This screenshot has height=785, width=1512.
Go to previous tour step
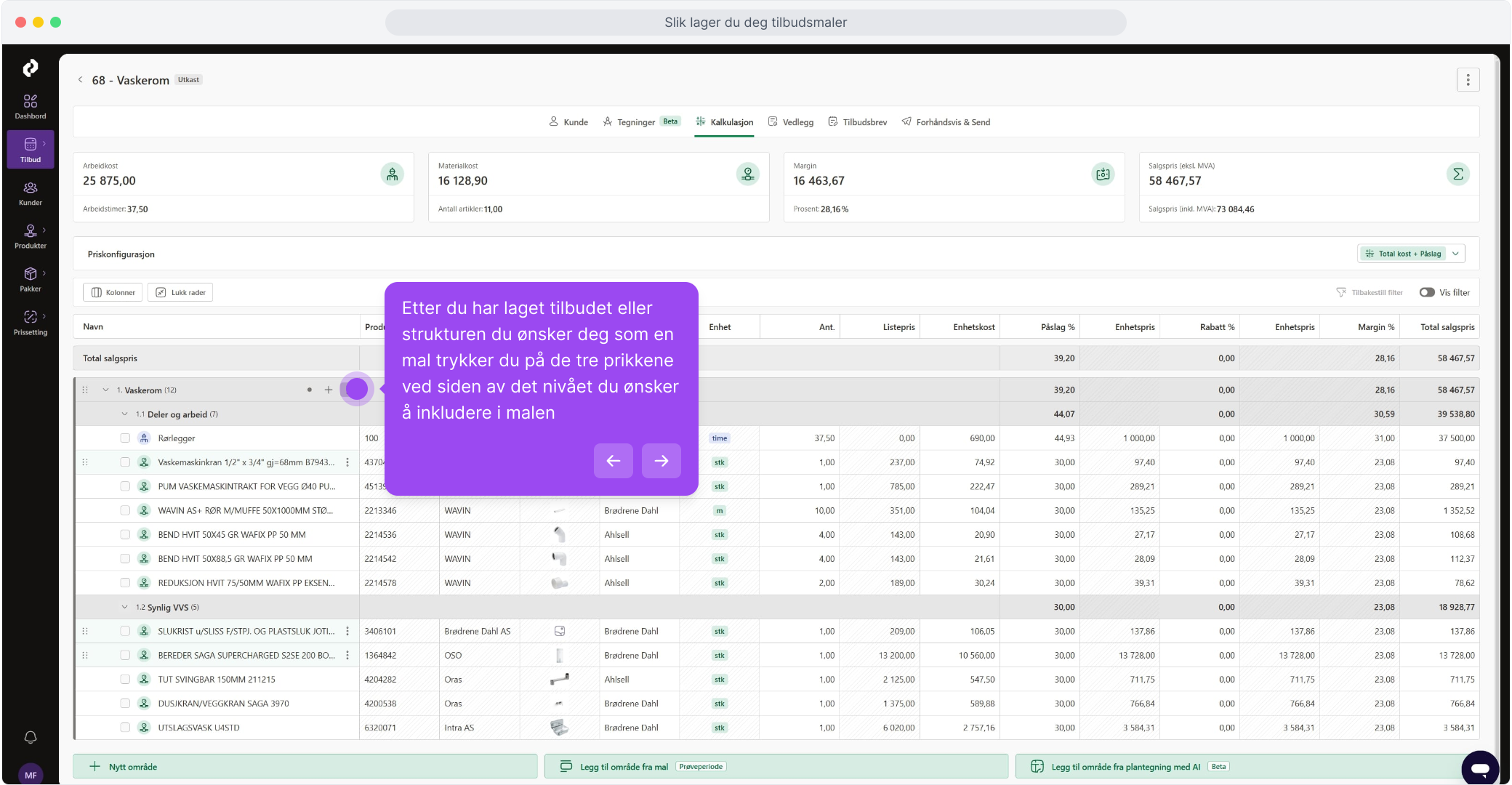(x=614, y=461)
